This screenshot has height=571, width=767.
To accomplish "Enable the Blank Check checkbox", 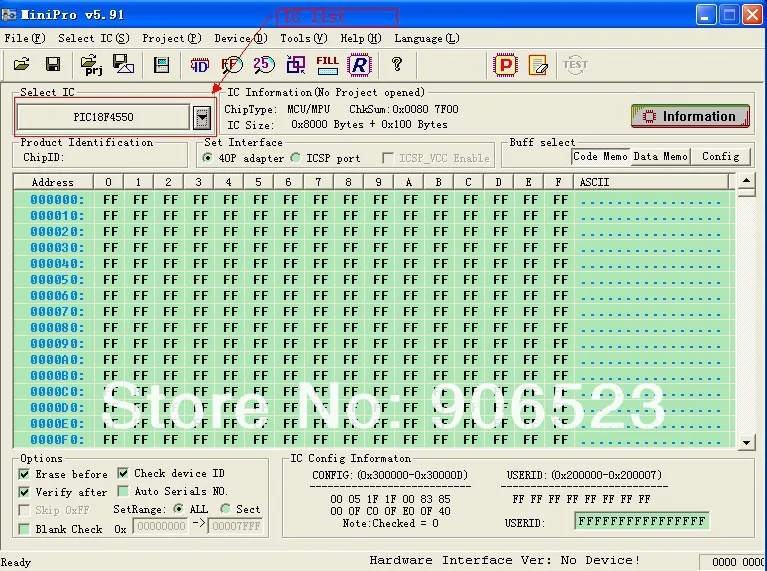I will point(24,529).
